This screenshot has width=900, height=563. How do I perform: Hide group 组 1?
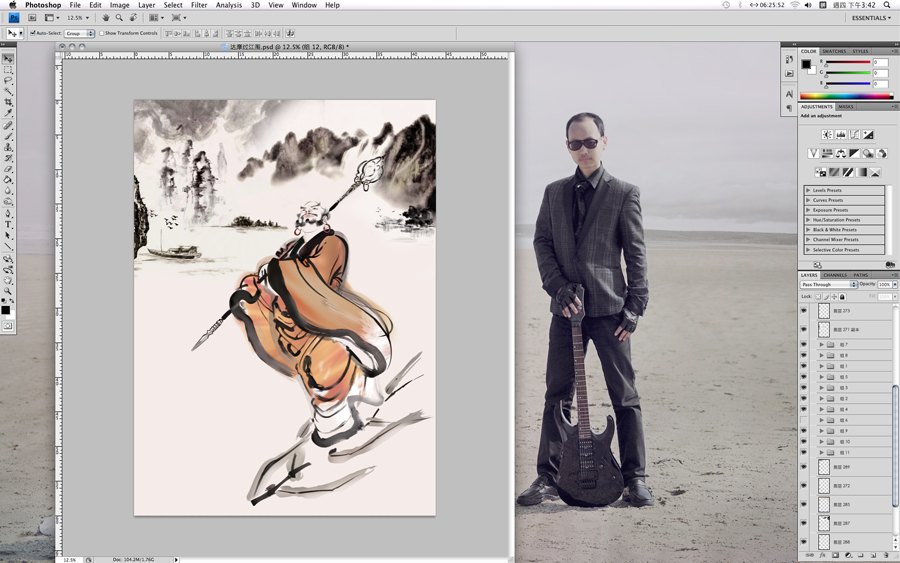pos(804,366)
